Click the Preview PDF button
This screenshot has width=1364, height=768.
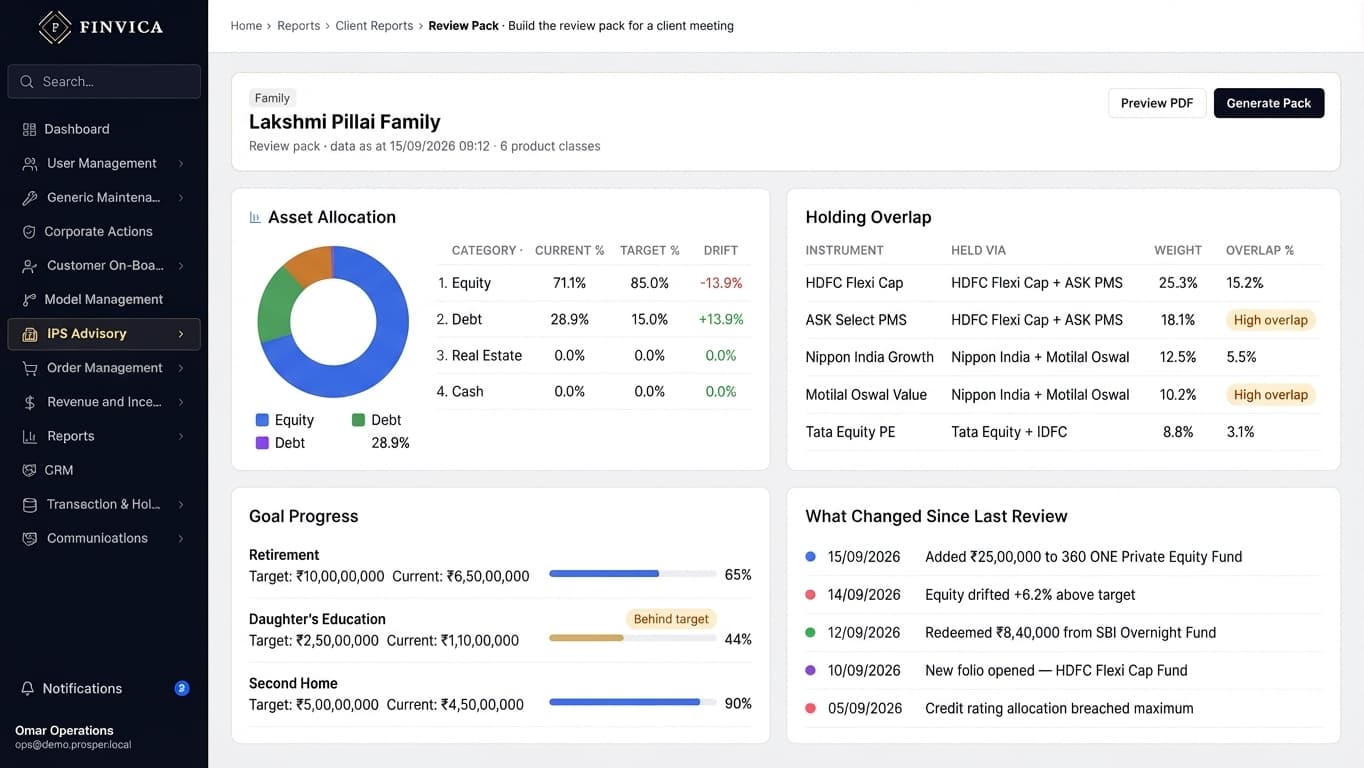(x=1157, y=103)
